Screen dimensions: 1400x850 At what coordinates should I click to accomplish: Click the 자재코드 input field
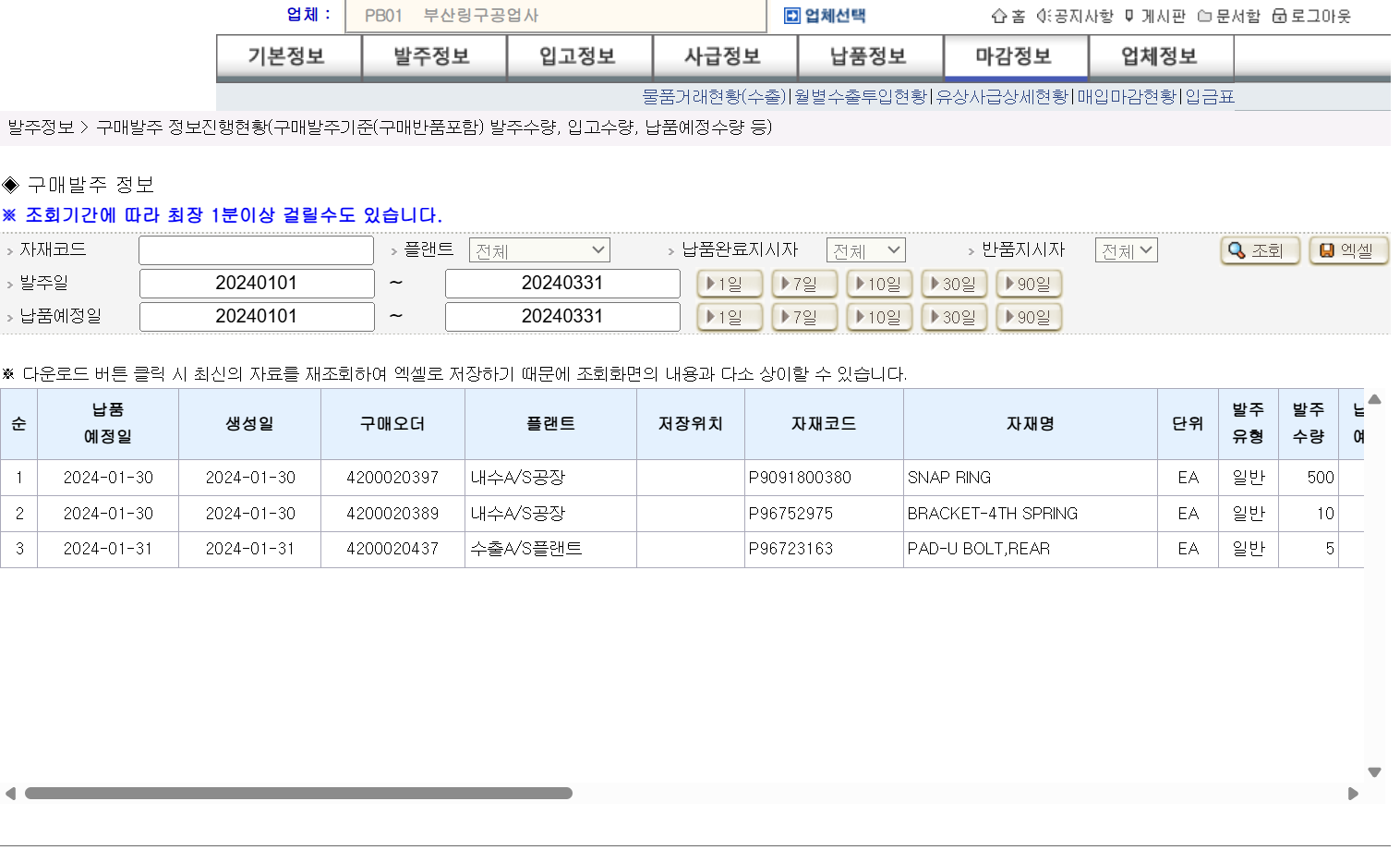click(x=256, y=250)
